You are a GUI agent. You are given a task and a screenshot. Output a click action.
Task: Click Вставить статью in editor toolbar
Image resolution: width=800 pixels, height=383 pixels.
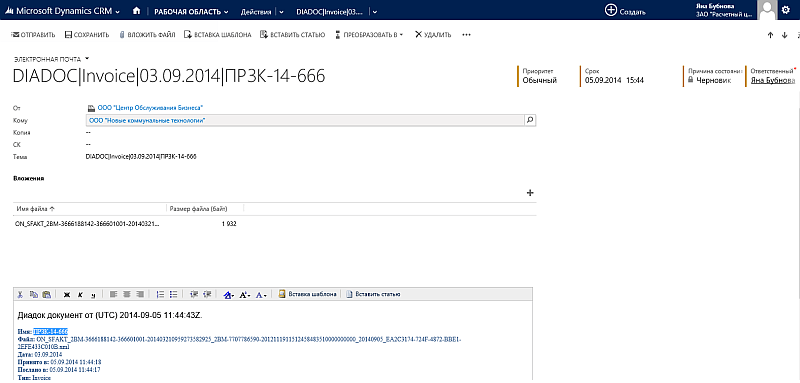[373, 294]
